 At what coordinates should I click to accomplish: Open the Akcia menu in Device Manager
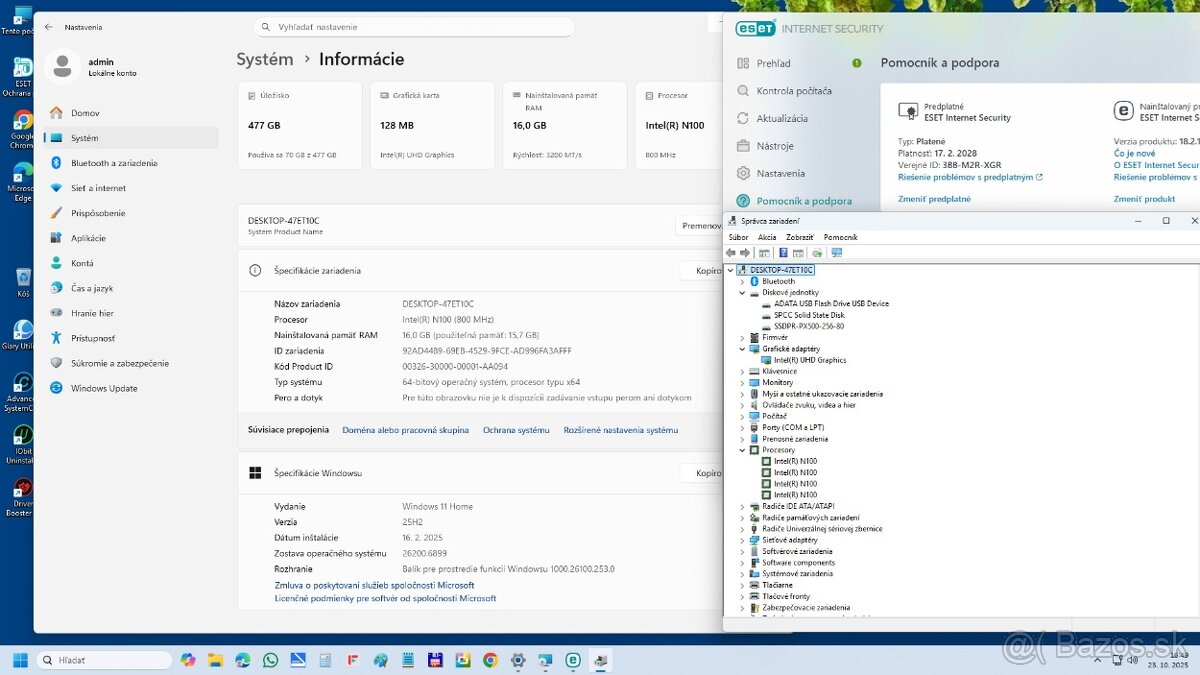click(x=767, y=237)
